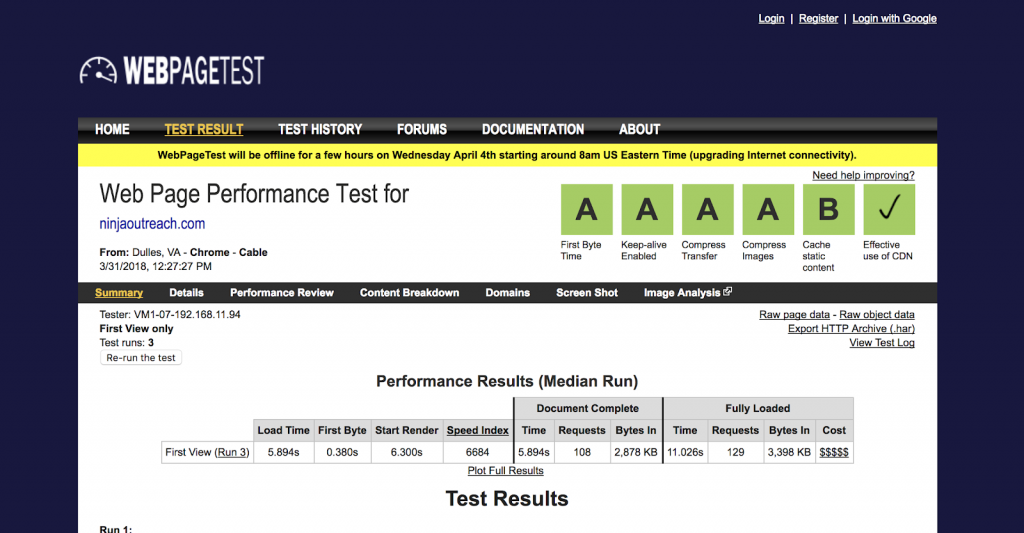
Task: Click the Compress Transfer grade box
Action: (707, 209)
